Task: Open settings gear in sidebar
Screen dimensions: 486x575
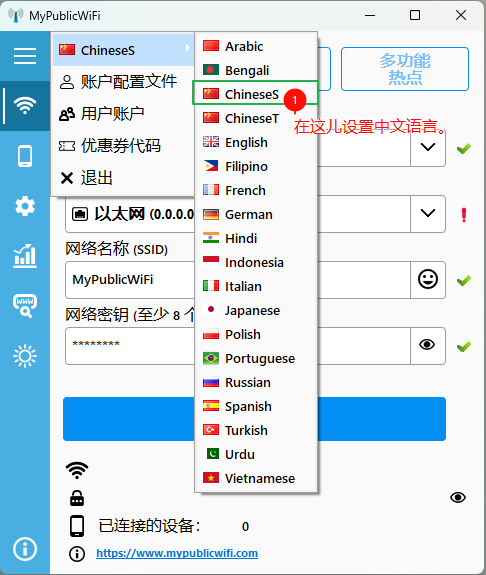Action: click(25, 206)
